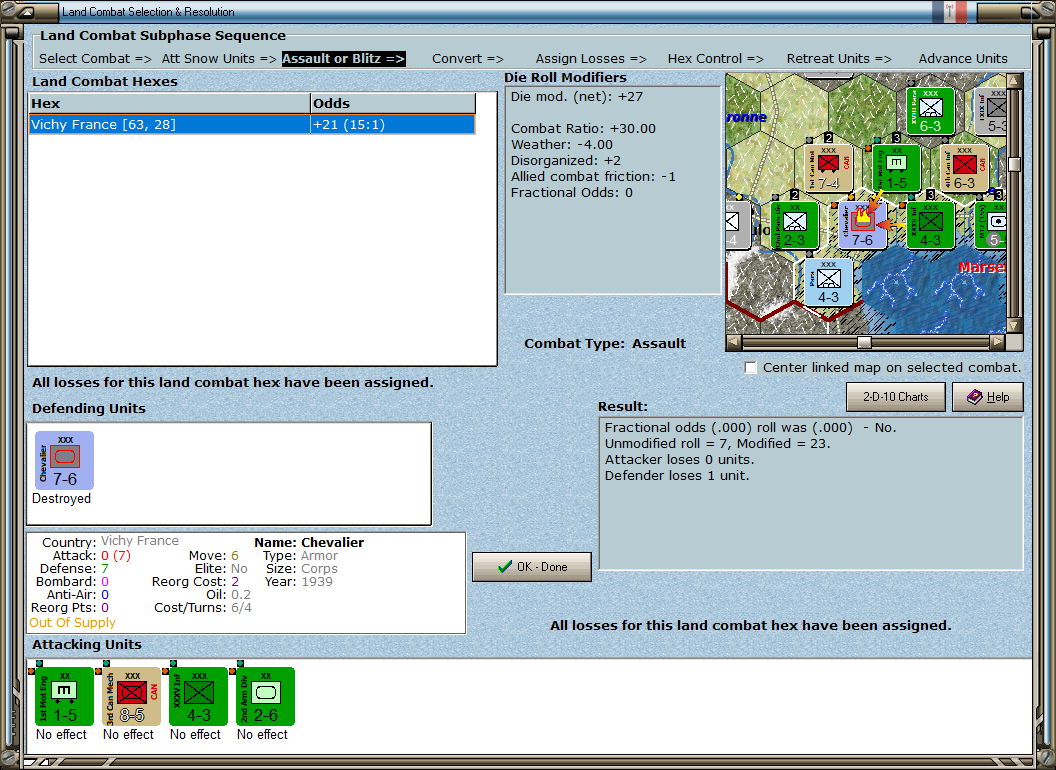This screenshot has height=770, width=1056.
Task: Click the Out Of Supply status text
Action: (72, 622)
